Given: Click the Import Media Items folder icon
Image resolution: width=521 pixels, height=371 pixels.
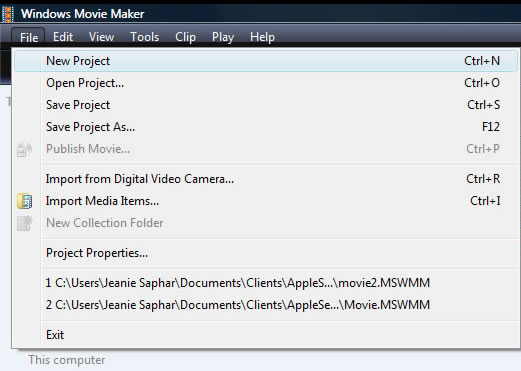Looking at the screenshot, I should click(25, 201).
